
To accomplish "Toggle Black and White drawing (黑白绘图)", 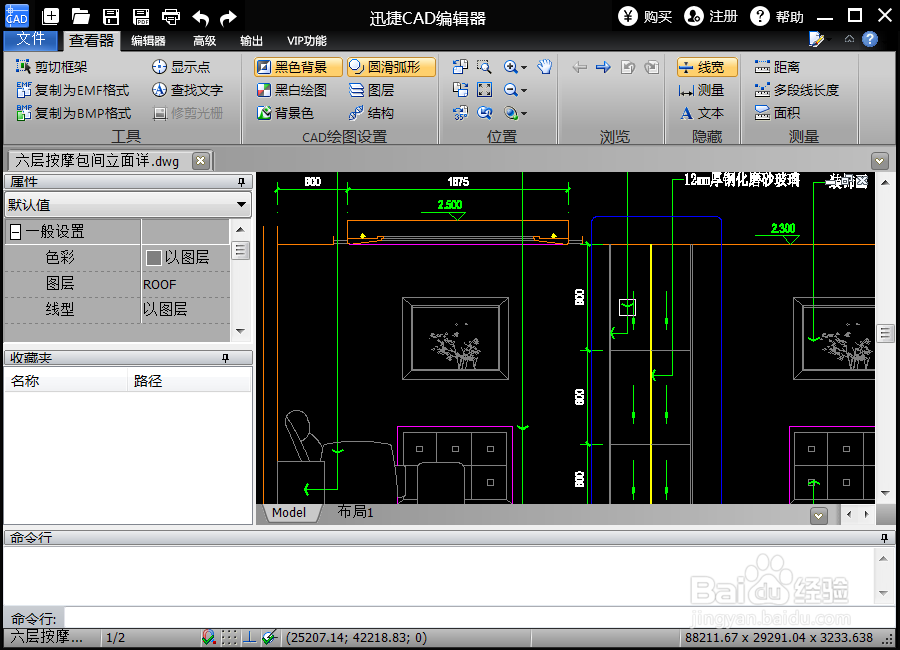I will tap(292, 90).
